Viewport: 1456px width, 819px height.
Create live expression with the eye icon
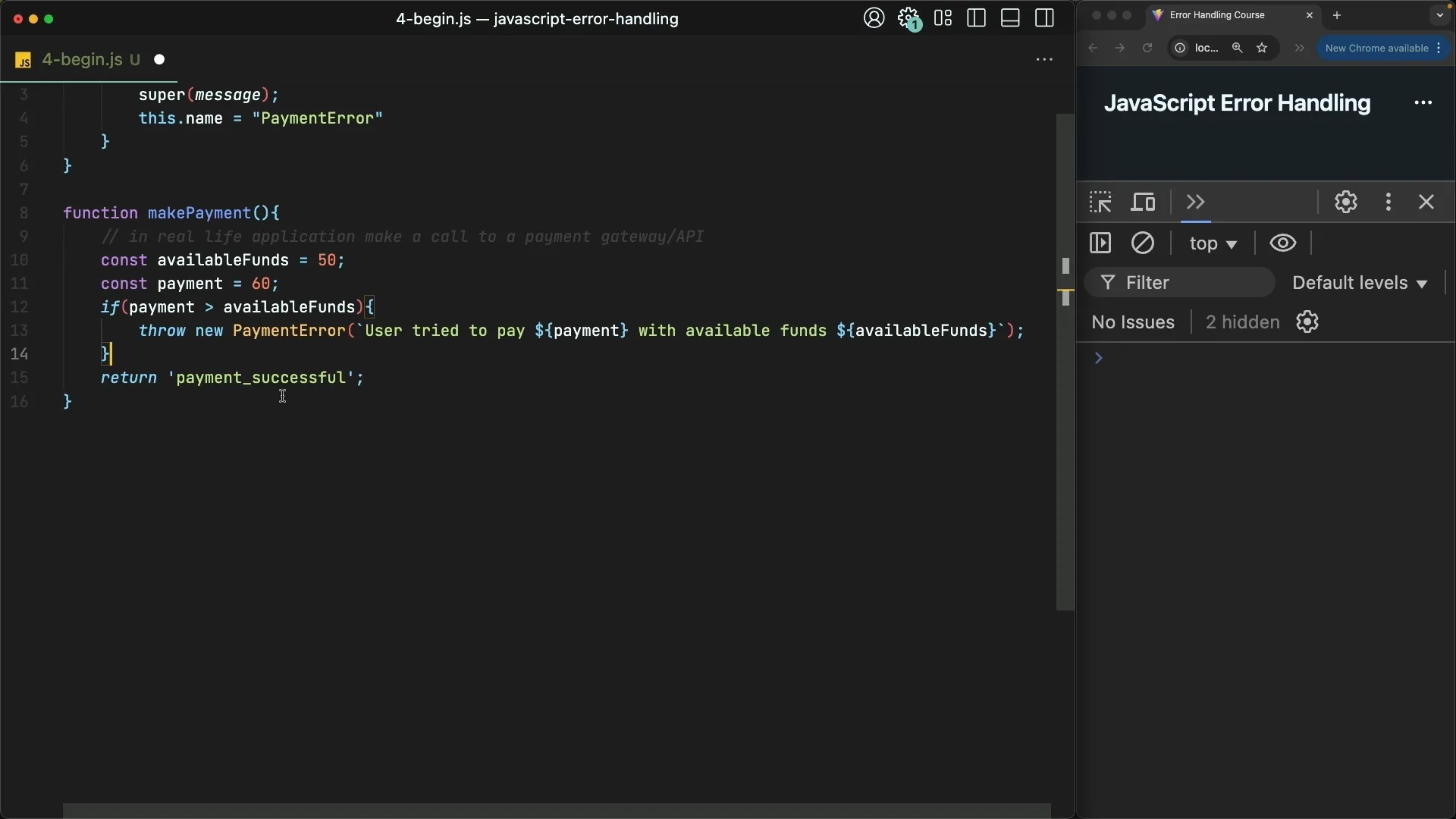click(x=1282, y=243)
